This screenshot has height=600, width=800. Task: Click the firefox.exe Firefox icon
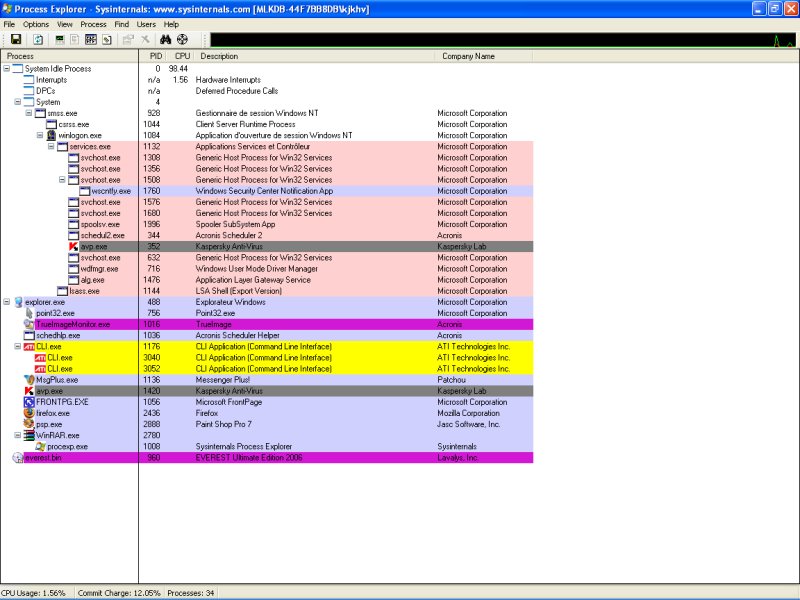(x=29, y=413)
